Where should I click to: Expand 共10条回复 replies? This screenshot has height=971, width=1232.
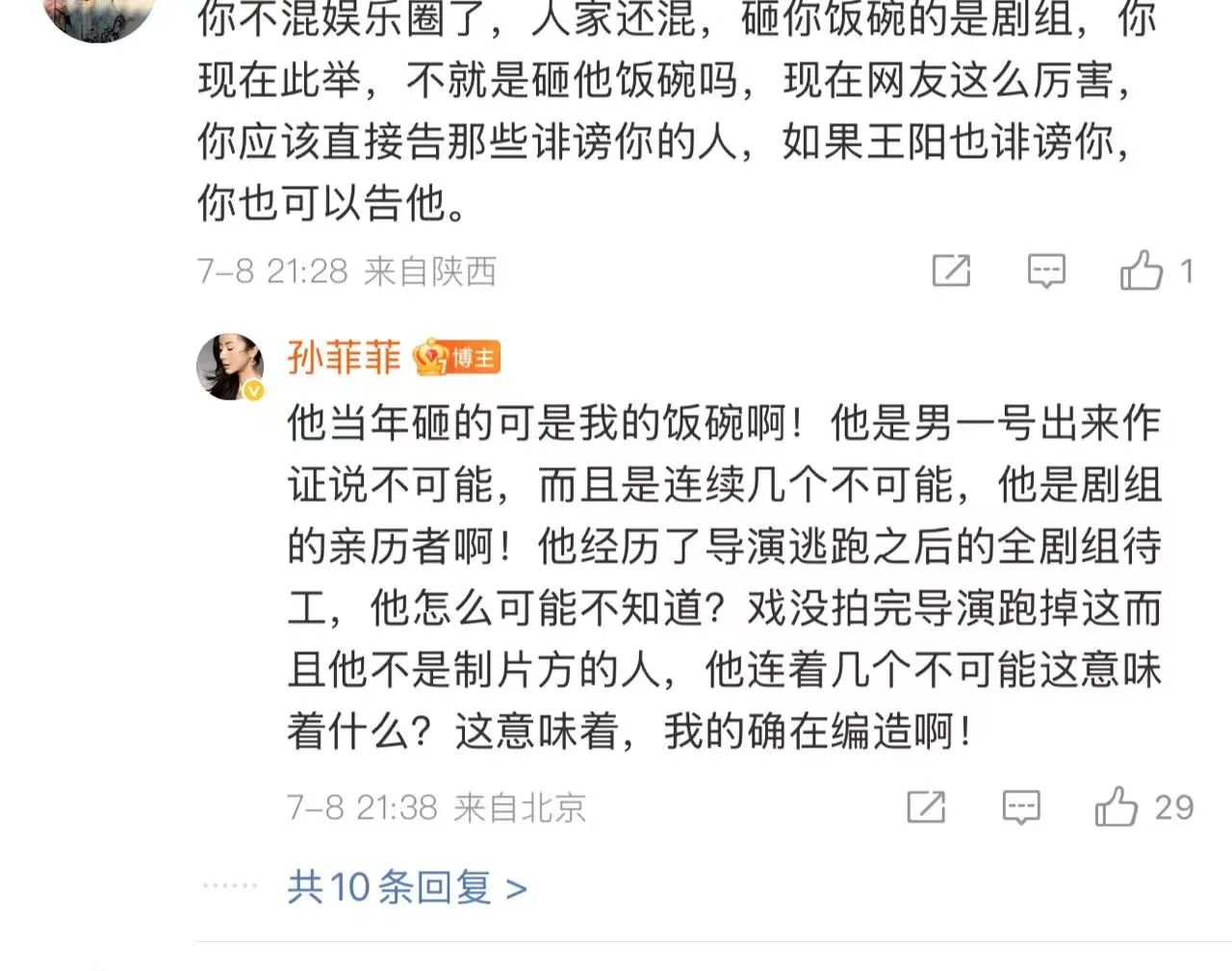point(407,887)
